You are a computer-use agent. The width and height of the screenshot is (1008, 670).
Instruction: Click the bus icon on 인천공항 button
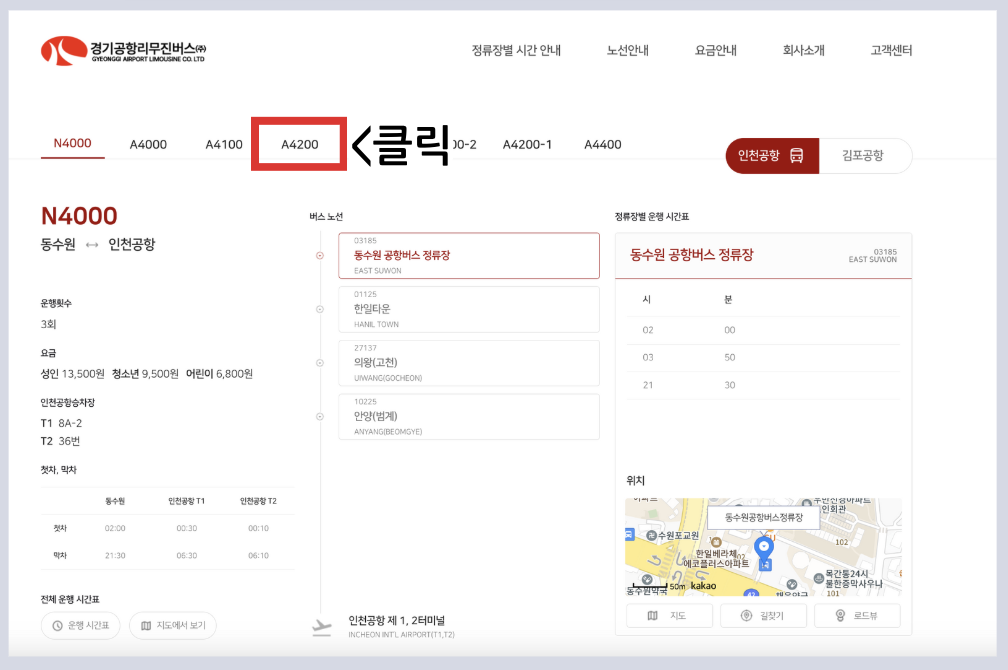tap(795, 156)
